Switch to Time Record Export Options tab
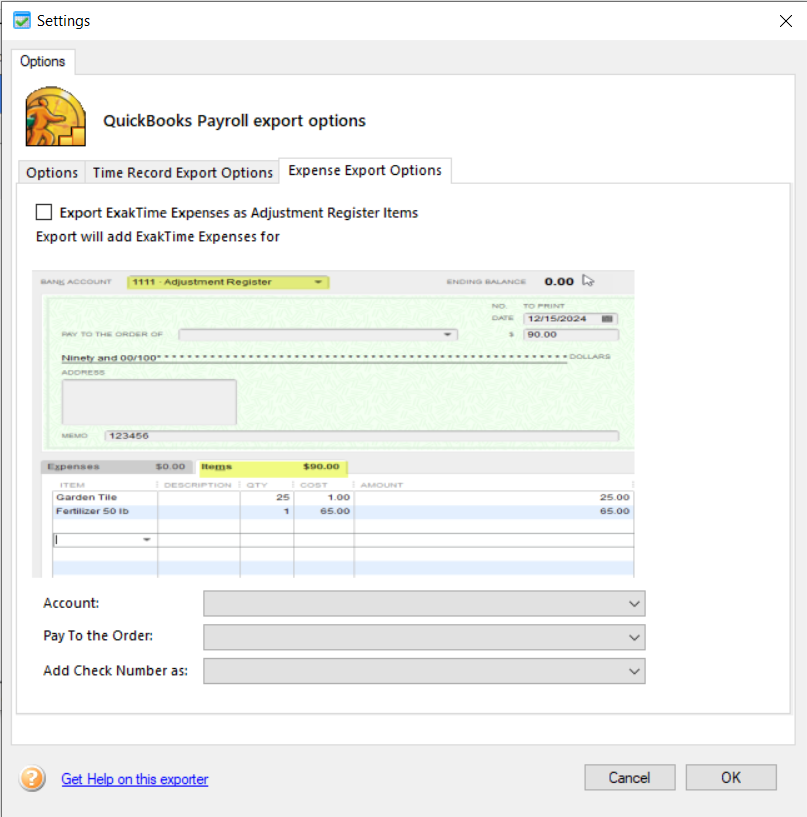The height and width of the screenshot is (817, 807). (x=182, y=172)
